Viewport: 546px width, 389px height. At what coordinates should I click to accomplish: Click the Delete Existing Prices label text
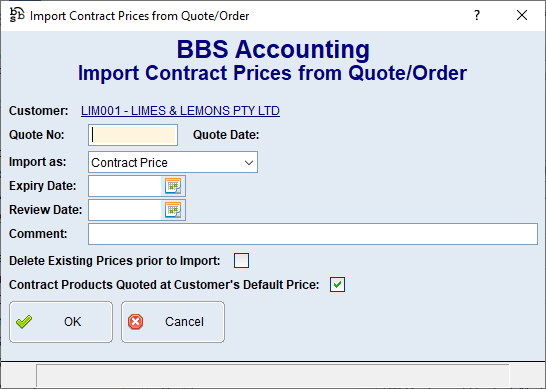(115, 261)
